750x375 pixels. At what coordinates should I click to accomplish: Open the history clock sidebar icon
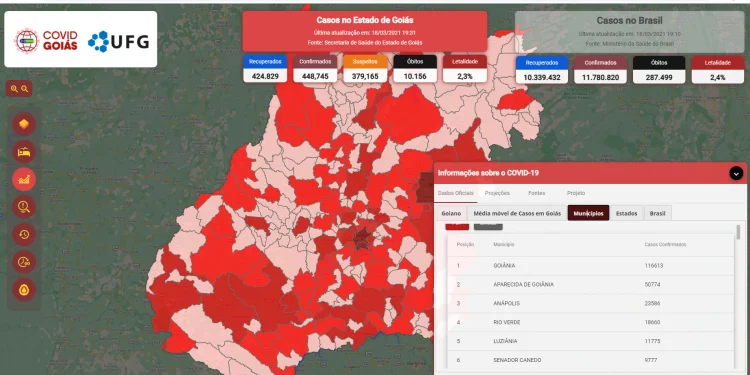(24, 234)
